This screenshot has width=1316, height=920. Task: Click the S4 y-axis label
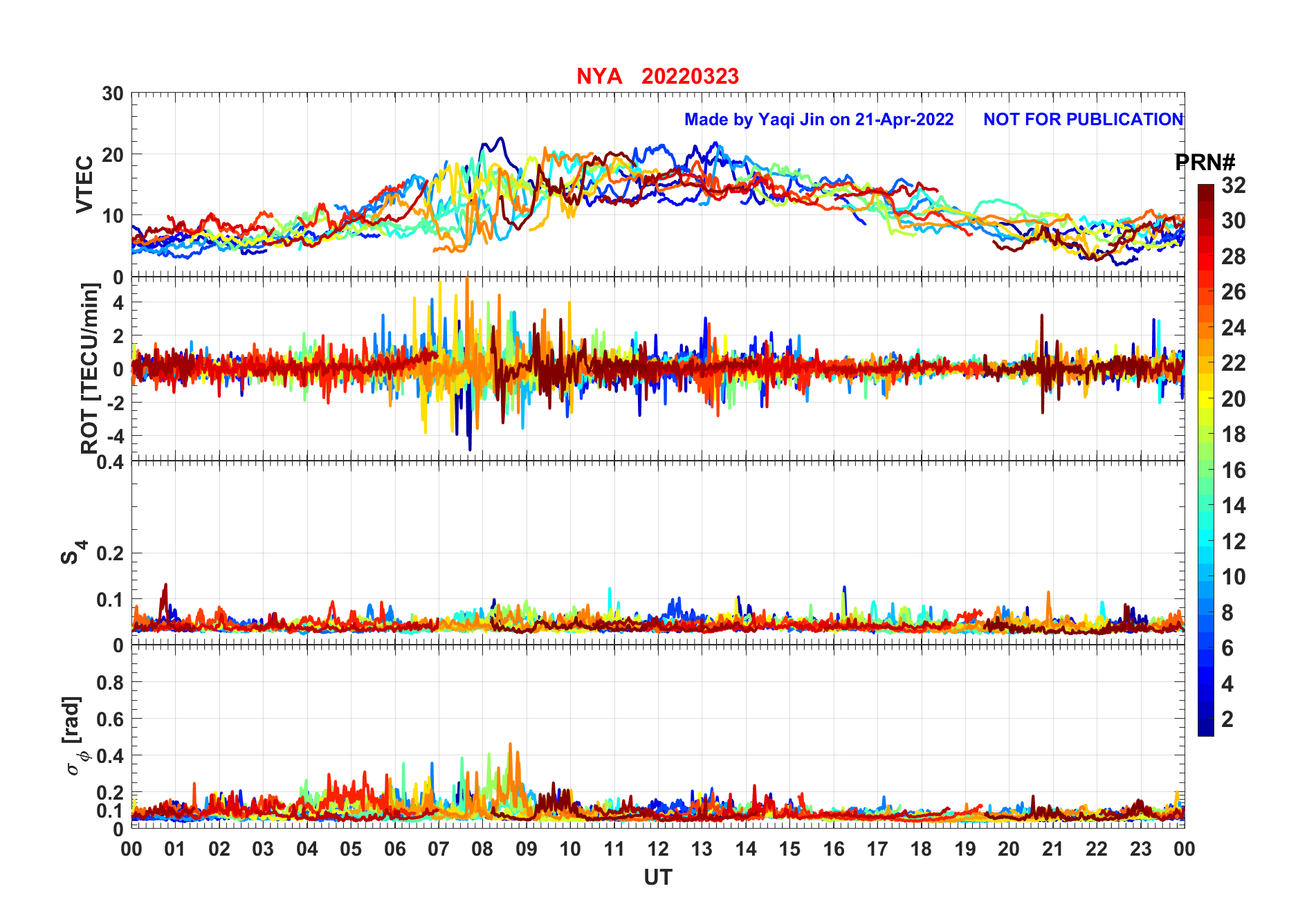[73, 553]
